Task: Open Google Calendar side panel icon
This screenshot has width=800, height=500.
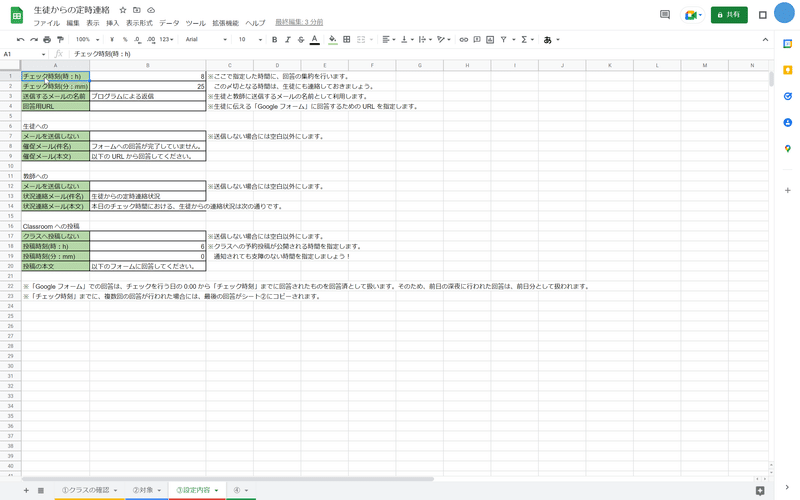Action: coord(788,44)
